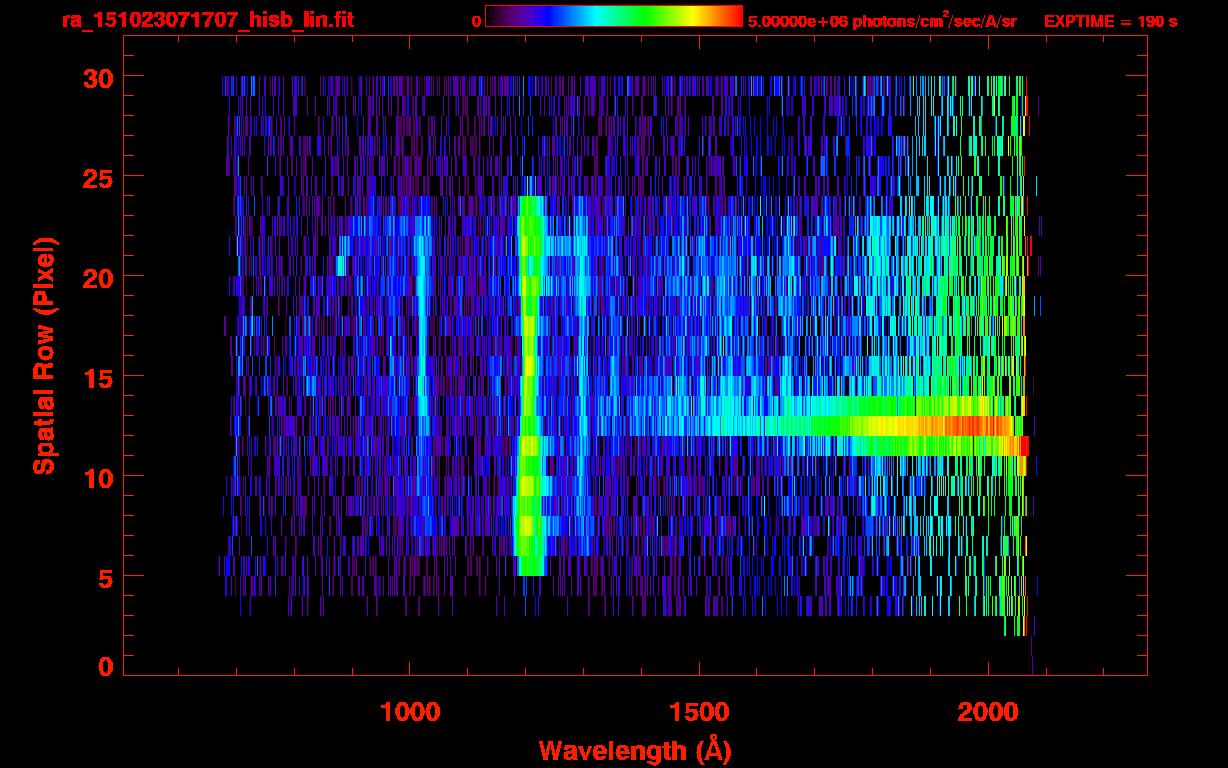Click the bright red-orange spectral peak near 2000 Å
Image resolution: width=1228 pixels, height=768 pixels.
980,426
